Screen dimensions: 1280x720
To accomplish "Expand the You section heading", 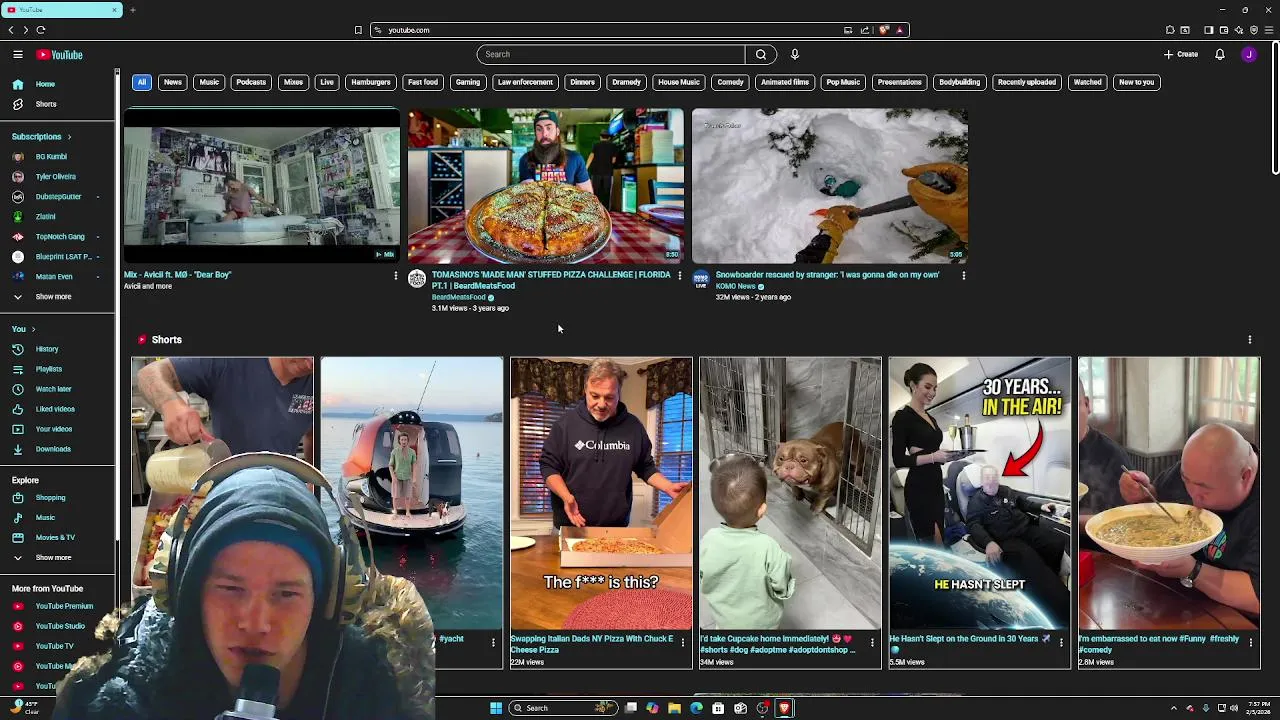I will 23,329.
